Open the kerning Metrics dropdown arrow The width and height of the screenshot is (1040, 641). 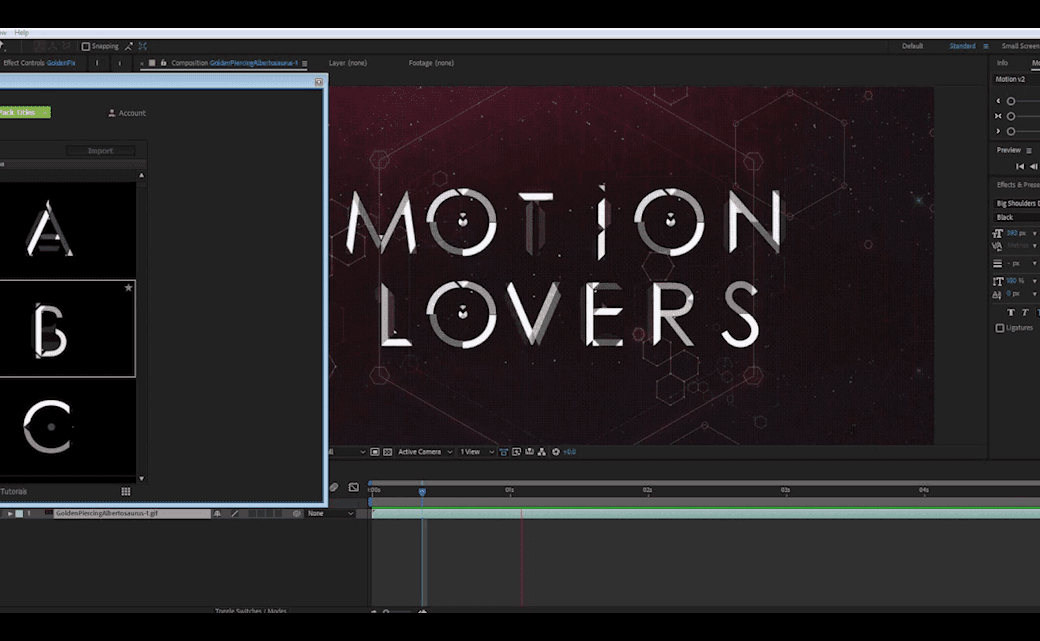tap(1035, 246)
